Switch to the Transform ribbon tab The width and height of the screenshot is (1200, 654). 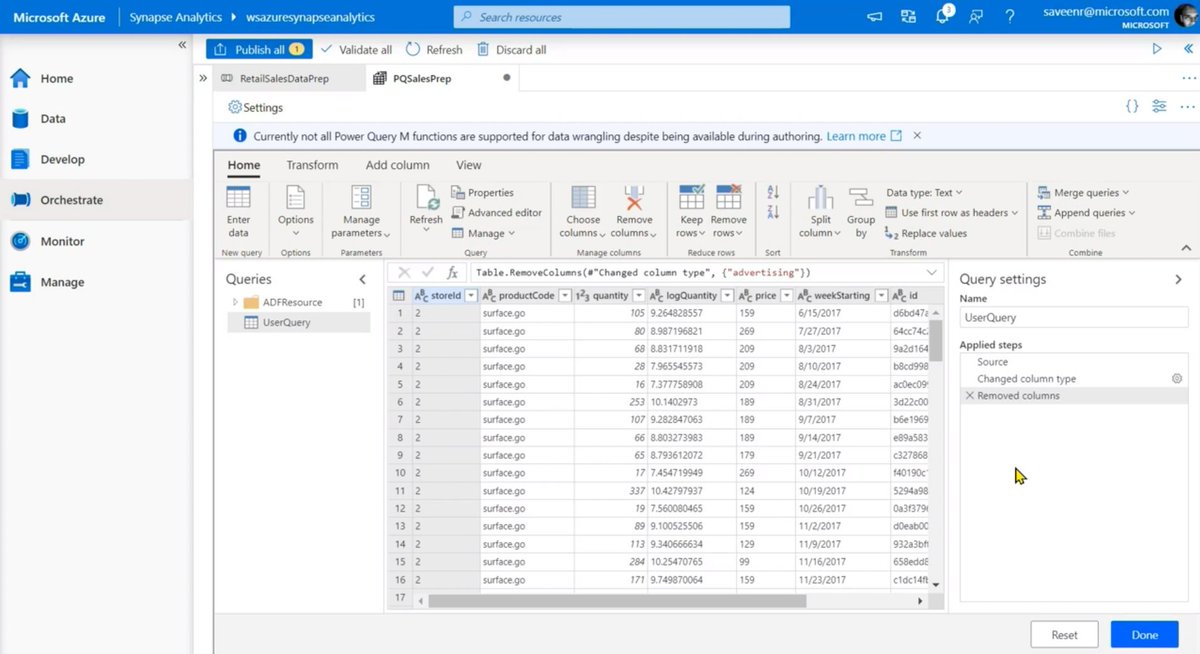tap(312, 165)
